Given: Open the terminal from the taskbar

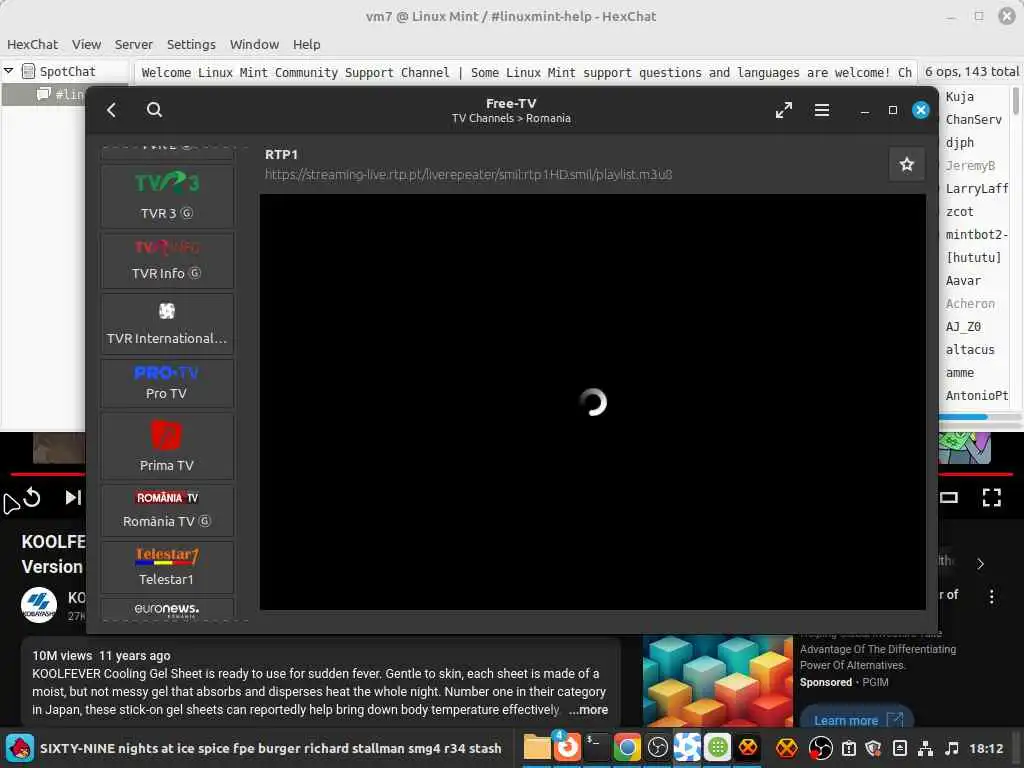Looking at the screenshot, I should pos(596,748).
